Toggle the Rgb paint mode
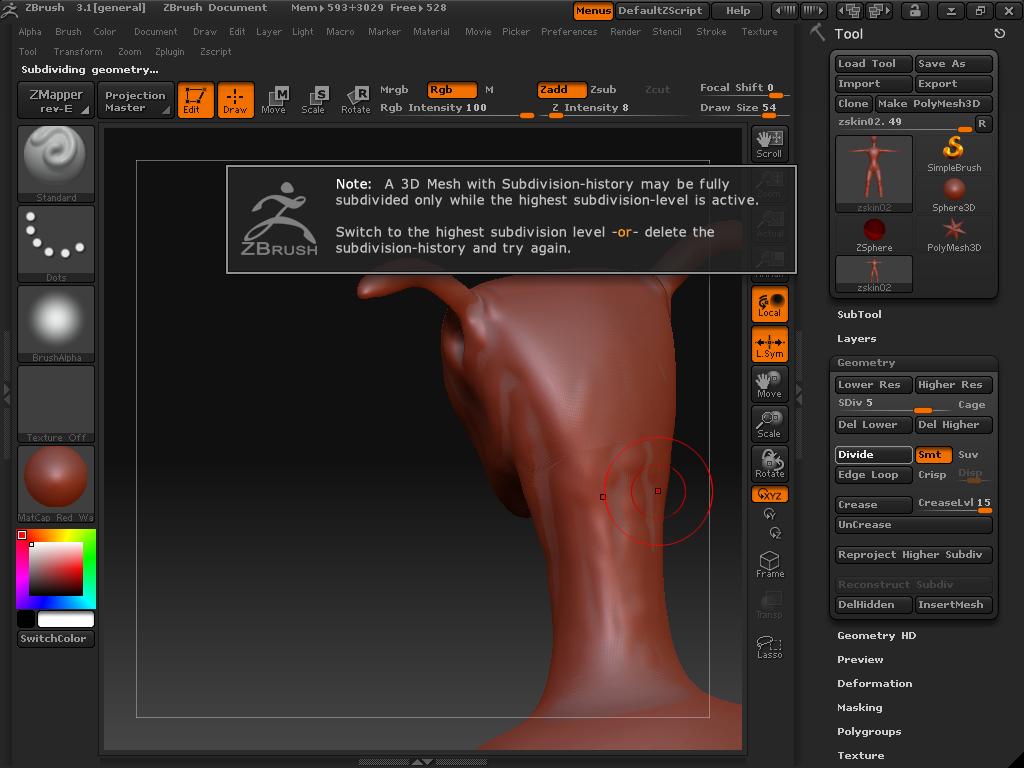Image resolution: width=1024 pixels, height=768 pixels. (451, 89)
